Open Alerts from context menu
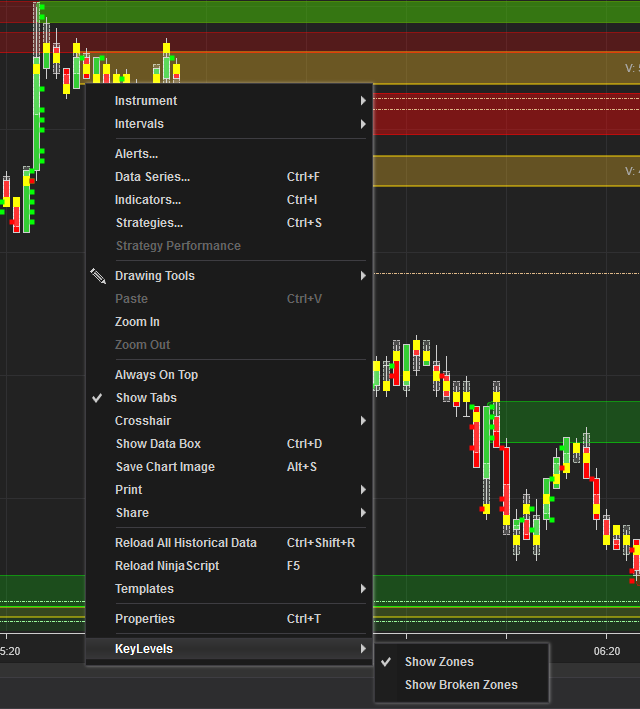640x709 pixels. (x=137, y=154)
